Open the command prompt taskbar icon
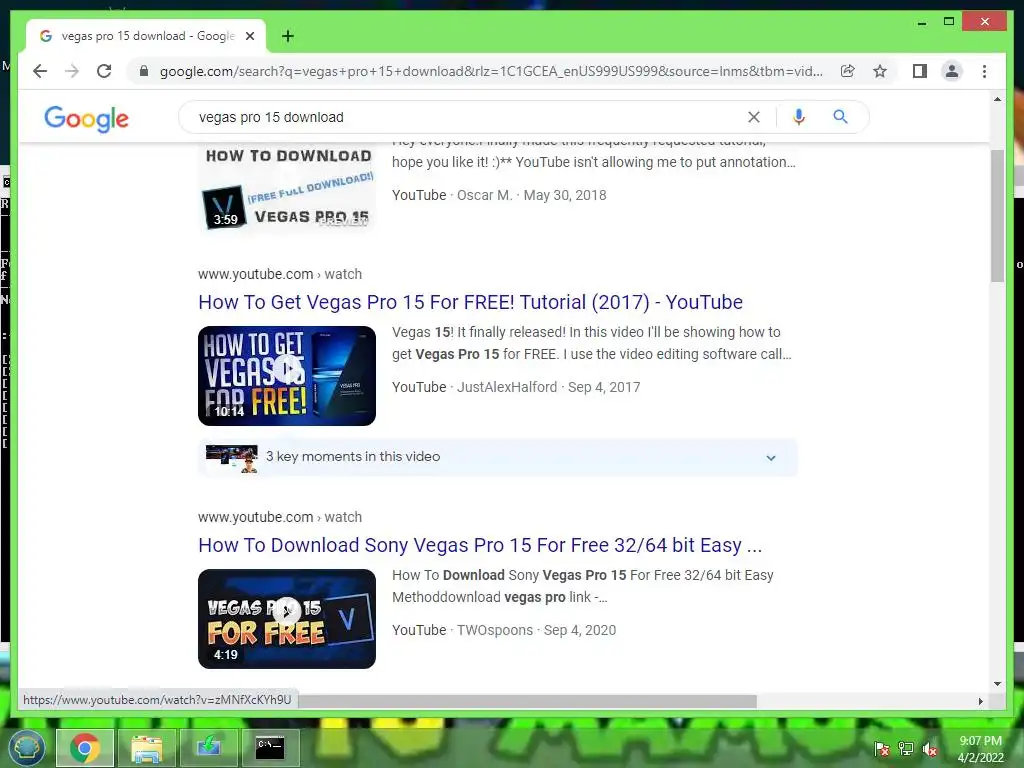This screenshot has width=1024, height=768. (270, 748)
